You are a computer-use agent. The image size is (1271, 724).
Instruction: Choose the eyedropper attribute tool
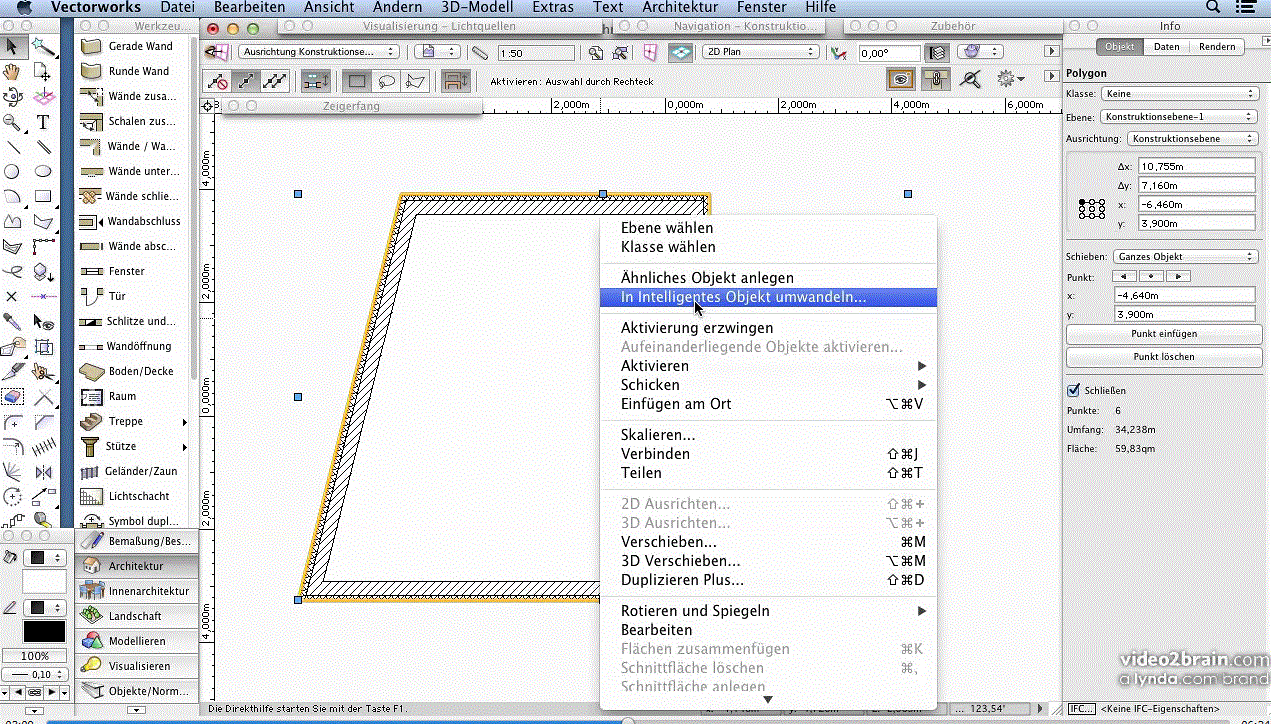click(12, 321)
